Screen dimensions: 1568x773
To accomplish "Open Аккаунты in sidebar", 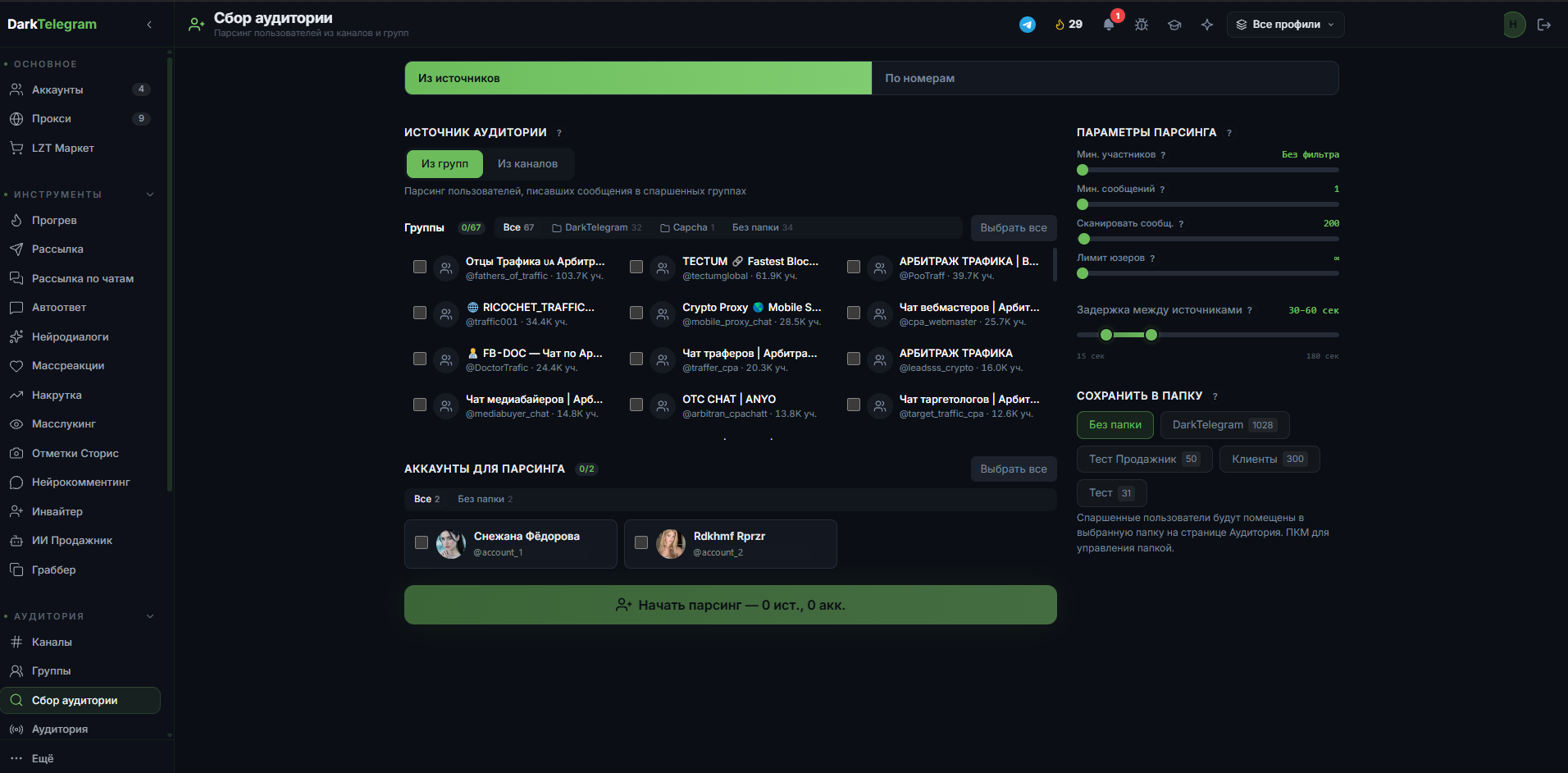I will click(80, 89).
